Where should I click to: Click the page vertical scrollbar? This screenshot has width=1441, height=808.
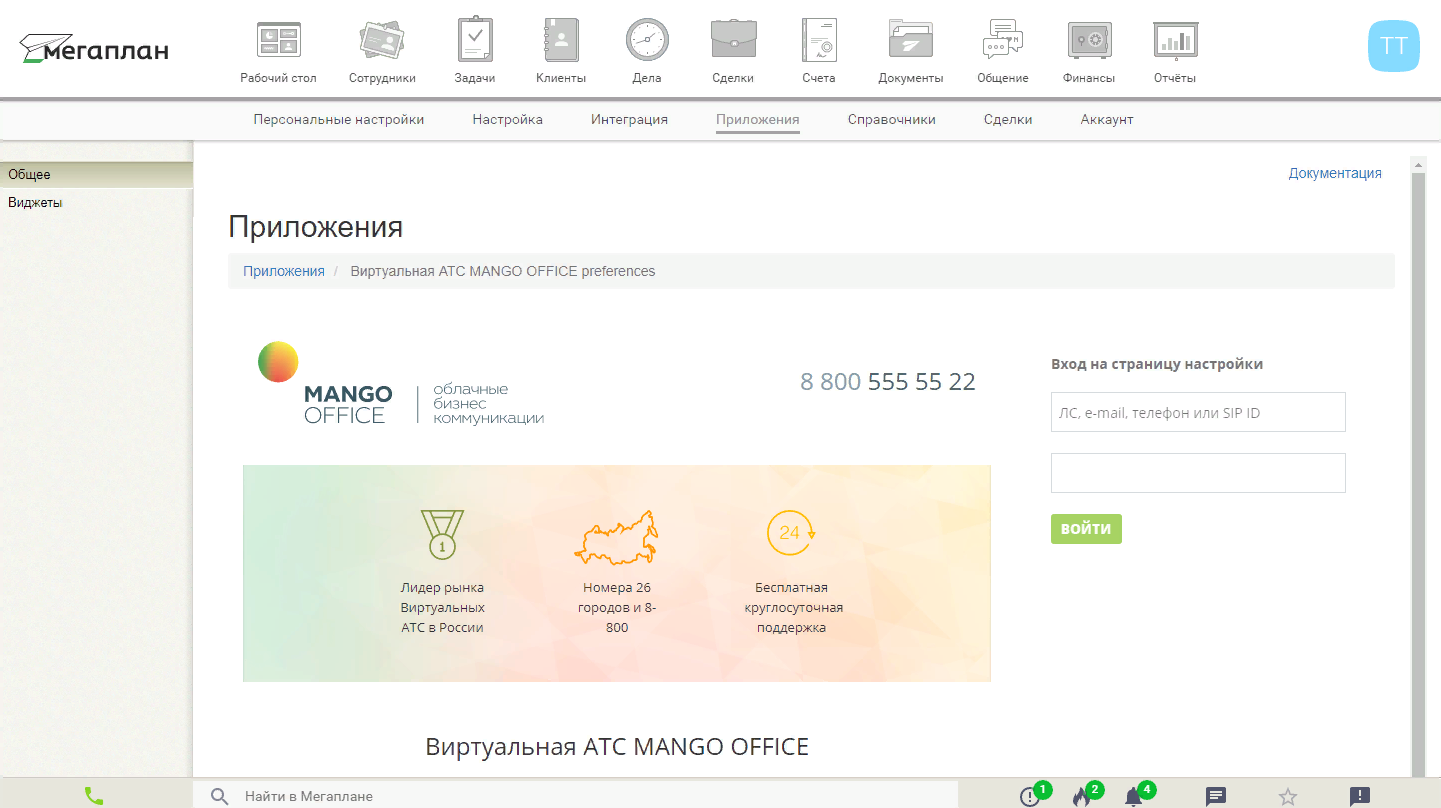click(1418, 475)
